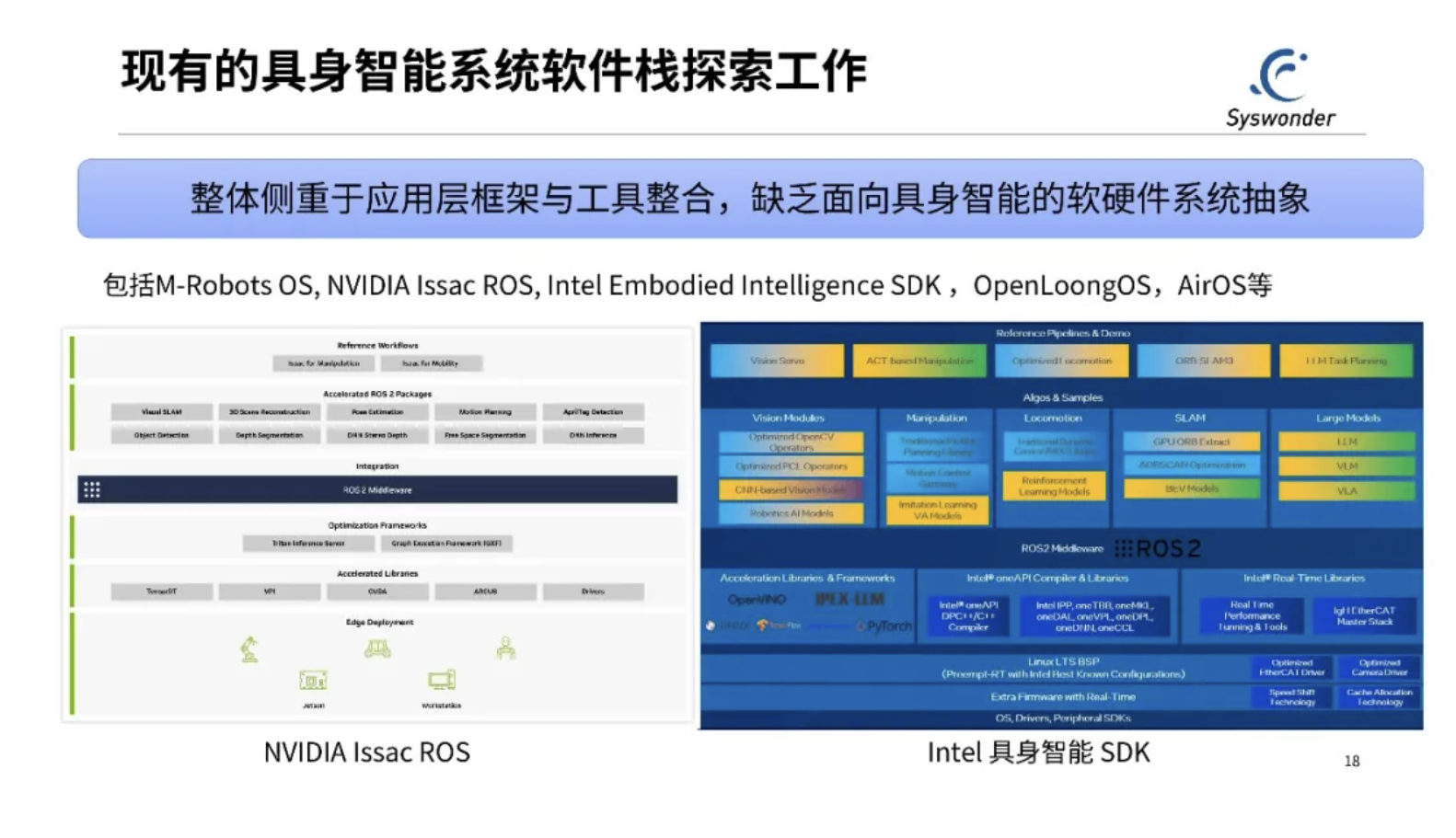Click the Motion Planning box
This screenshot has width=1456, height=838.
tap(485, 411)
